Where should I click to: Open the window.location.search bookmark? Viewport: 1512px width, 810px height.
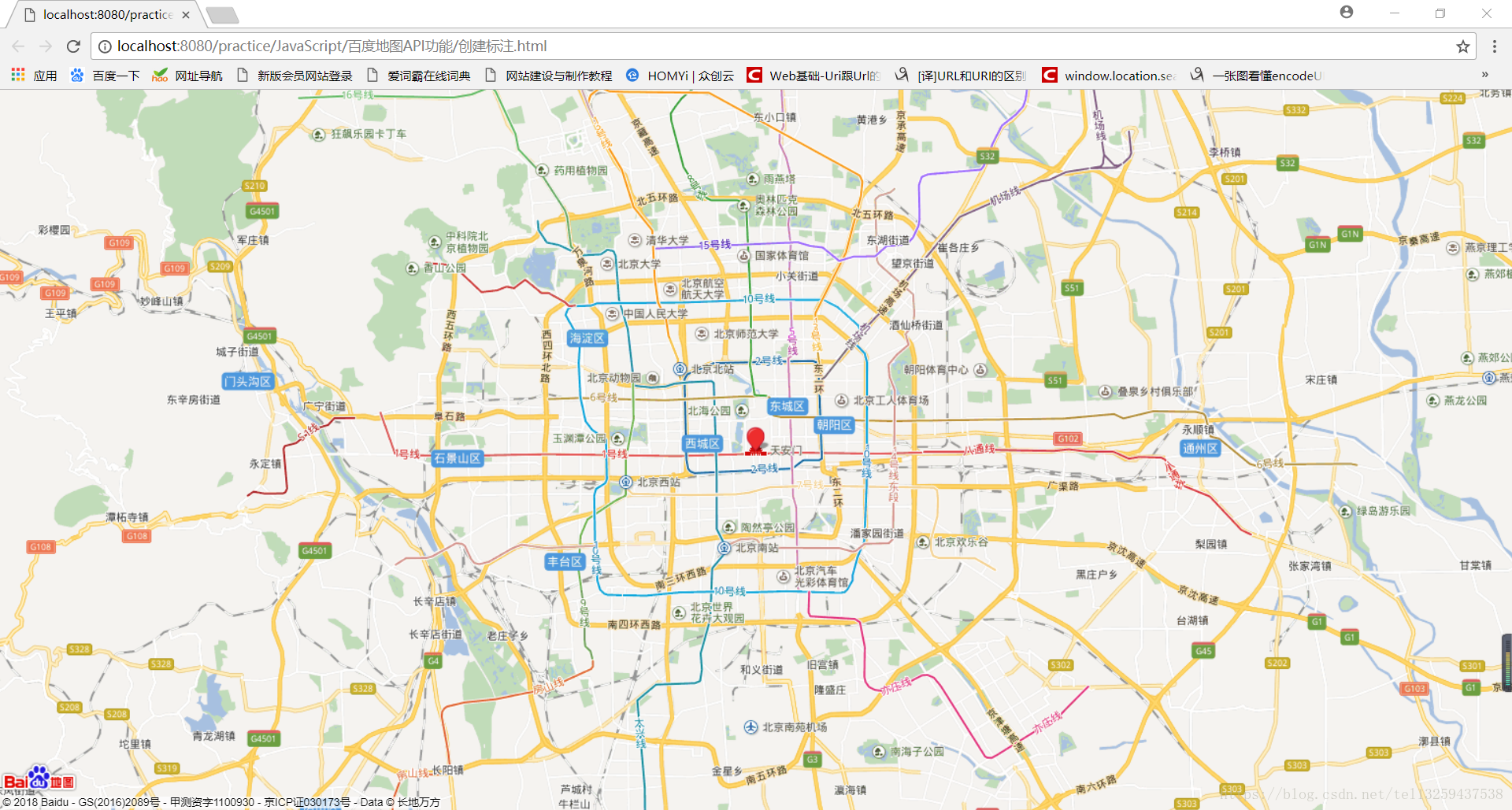tap(1108, 76)
